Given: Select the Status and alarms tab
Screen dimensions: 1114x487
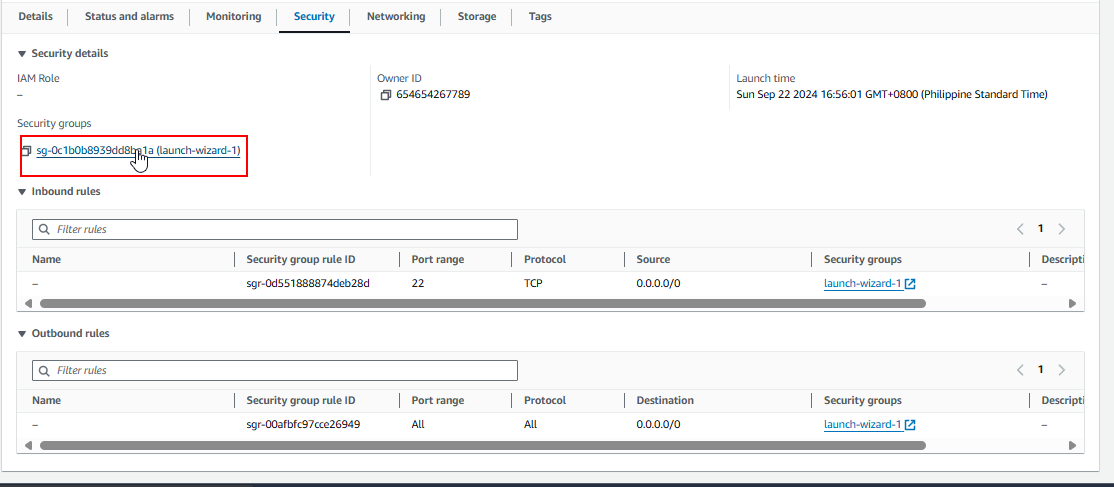Looking at the screenshot, I should [129, 17].
